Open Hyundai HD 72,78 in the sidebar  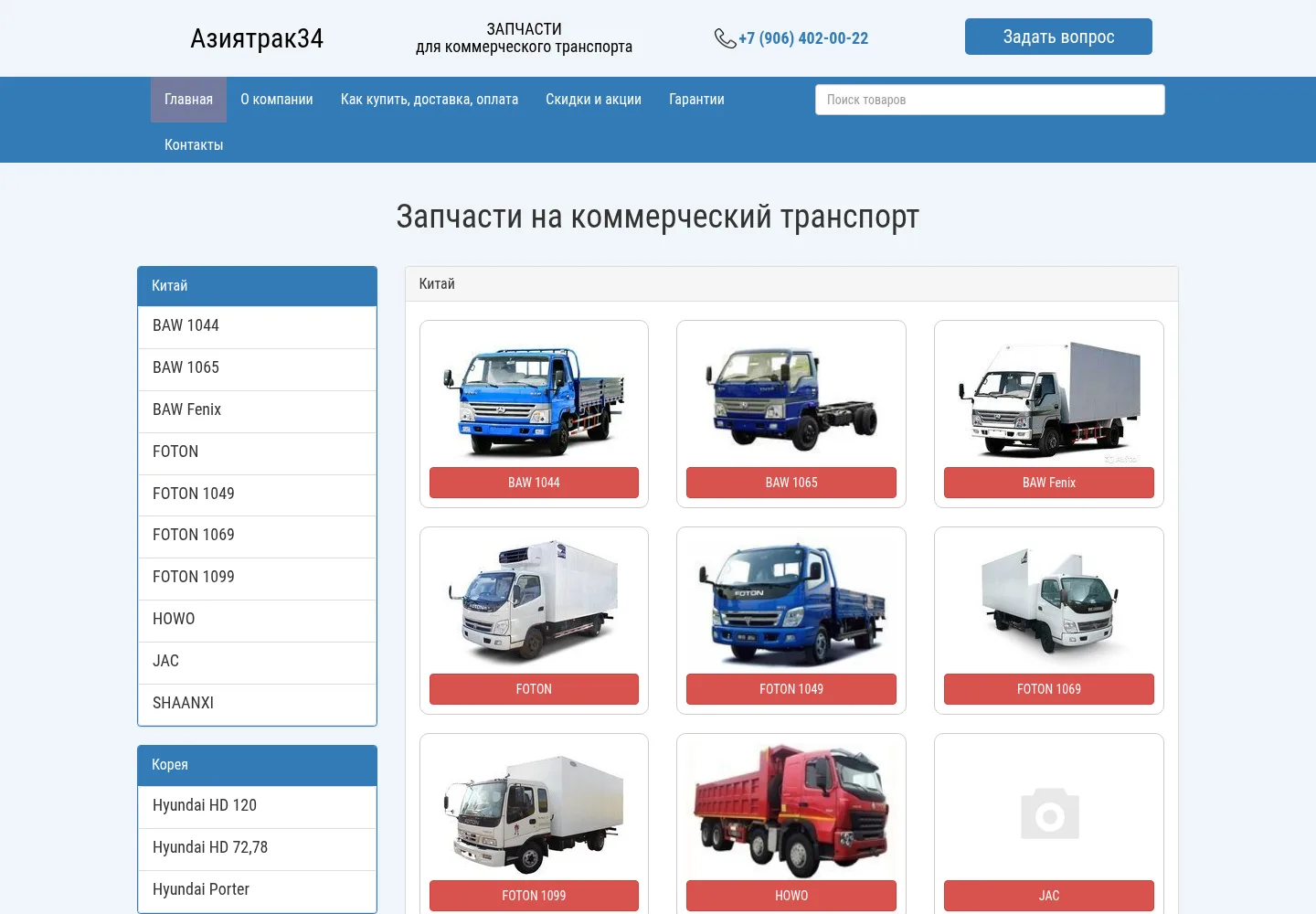[257, 849]
